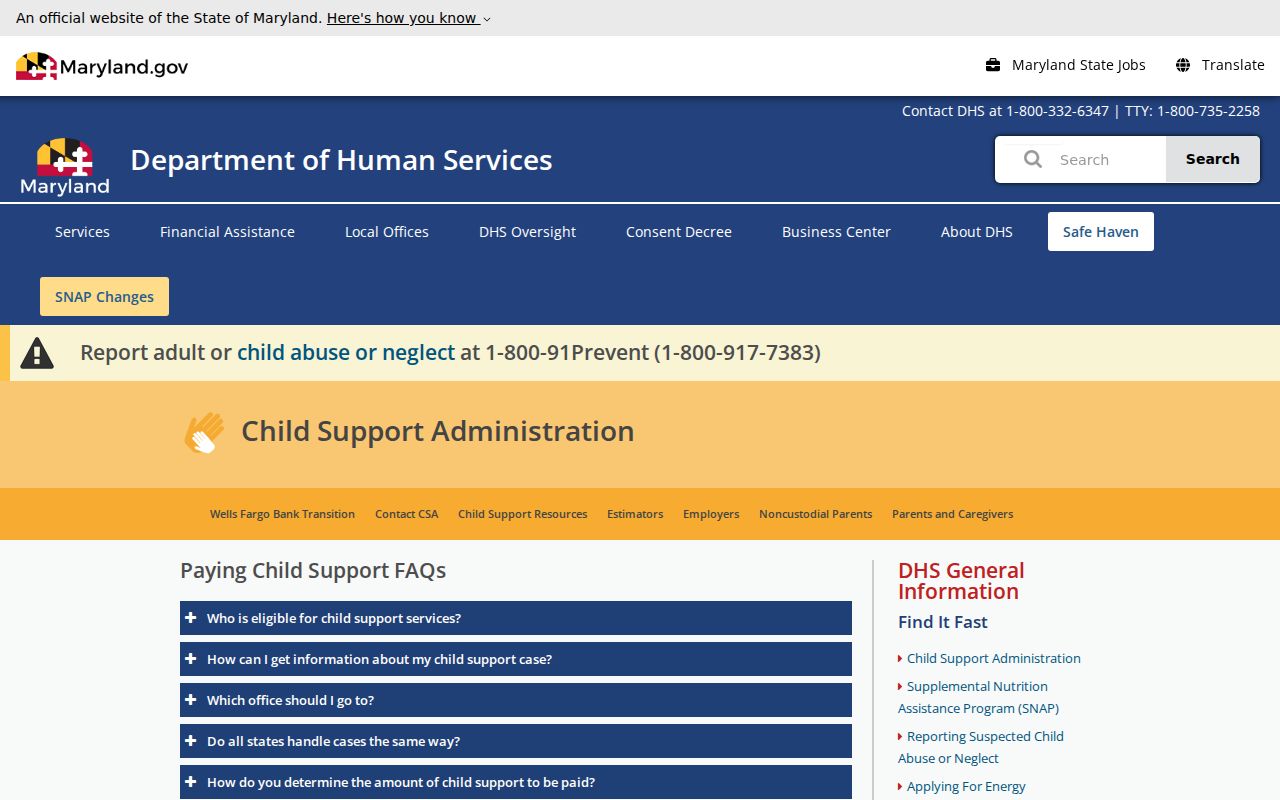
Task: Click the 'Paying Child Support FAQs' heading
Action: point(313,570)
